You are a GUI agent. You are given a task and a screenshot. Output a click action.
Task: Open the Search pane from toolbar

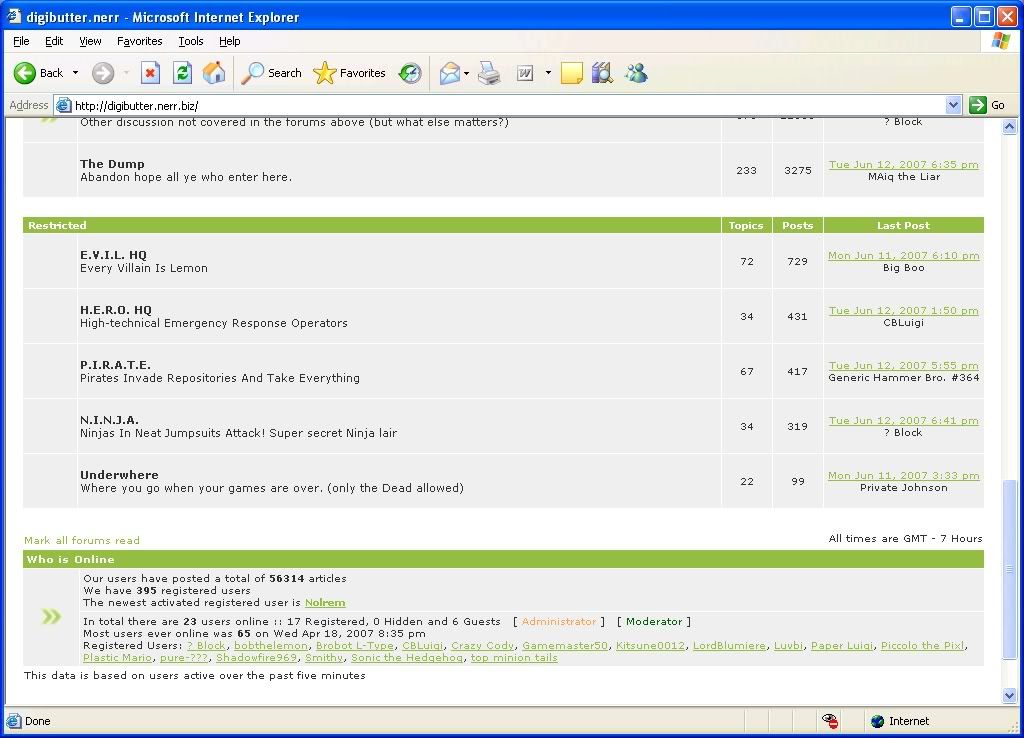point(272,73)
